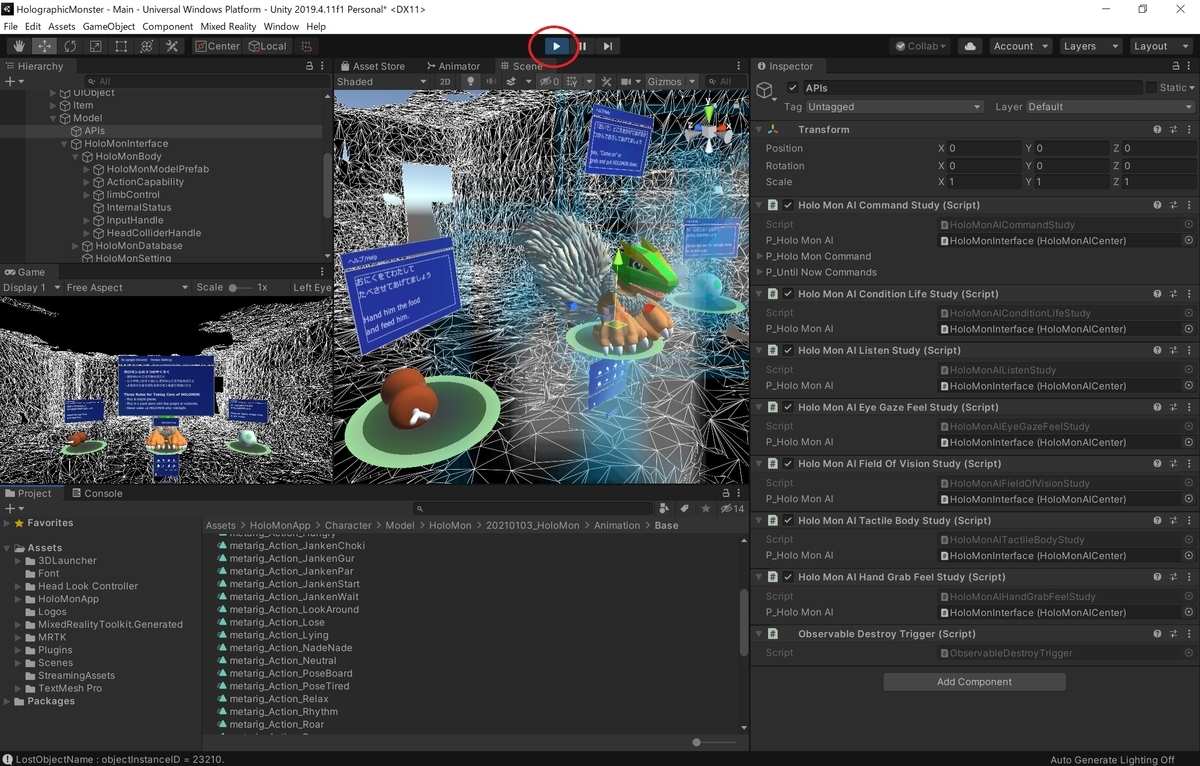
Task: Click the Add Component button
Action: point(974,682)
